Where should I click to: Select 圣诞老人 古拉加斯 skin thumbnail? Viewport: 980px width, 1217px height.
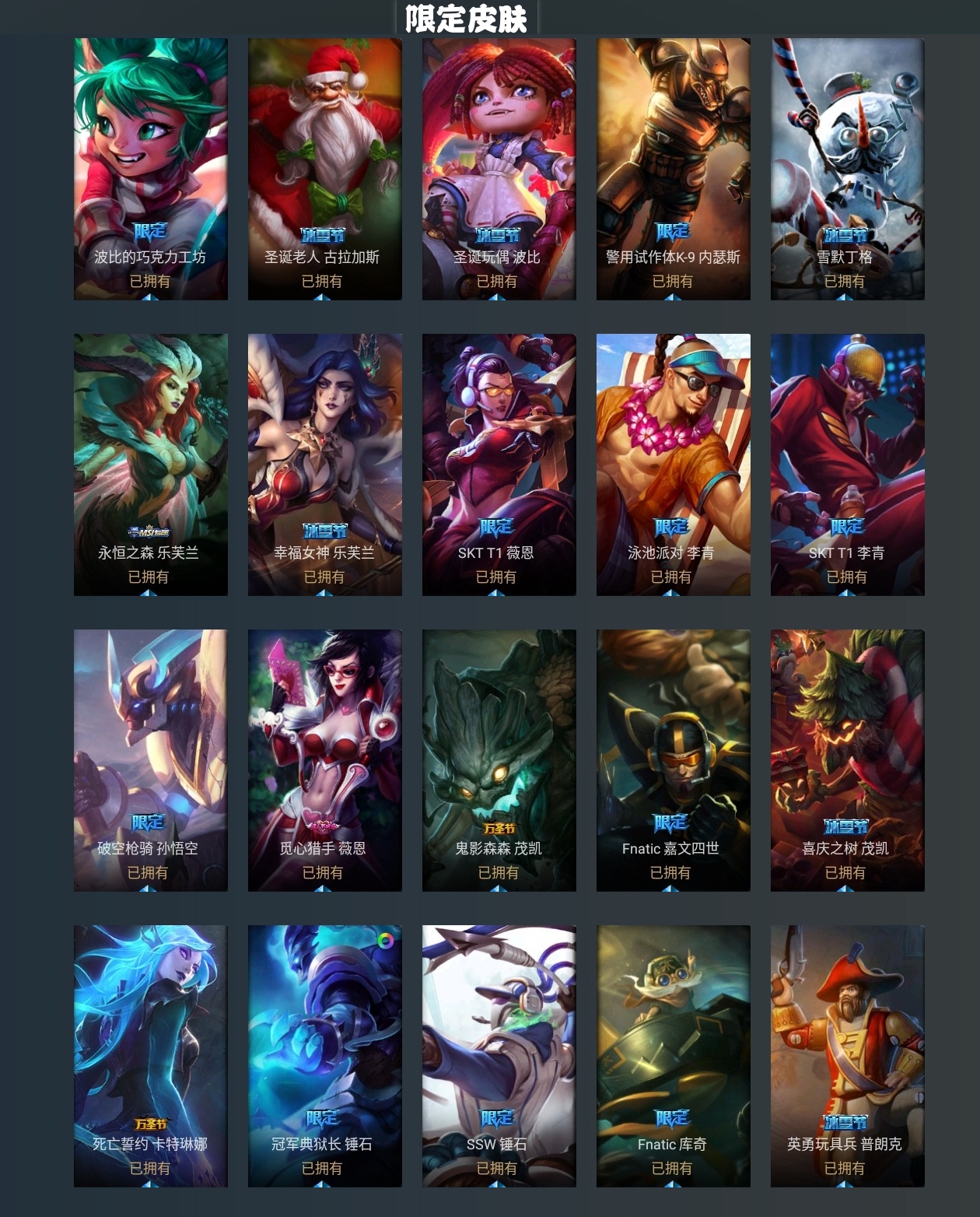325,169
